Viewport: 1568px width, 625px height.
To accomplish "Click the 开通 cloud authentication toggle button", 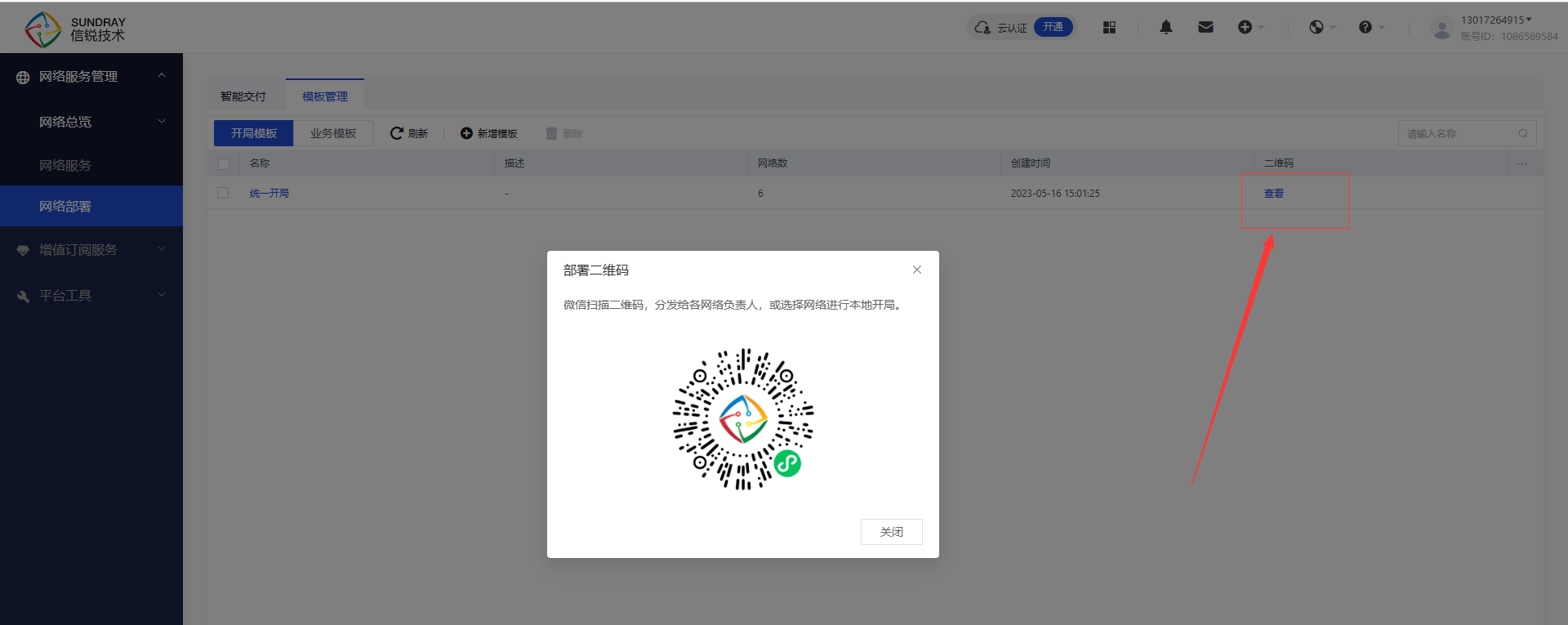I will (x=1053, y=28).
